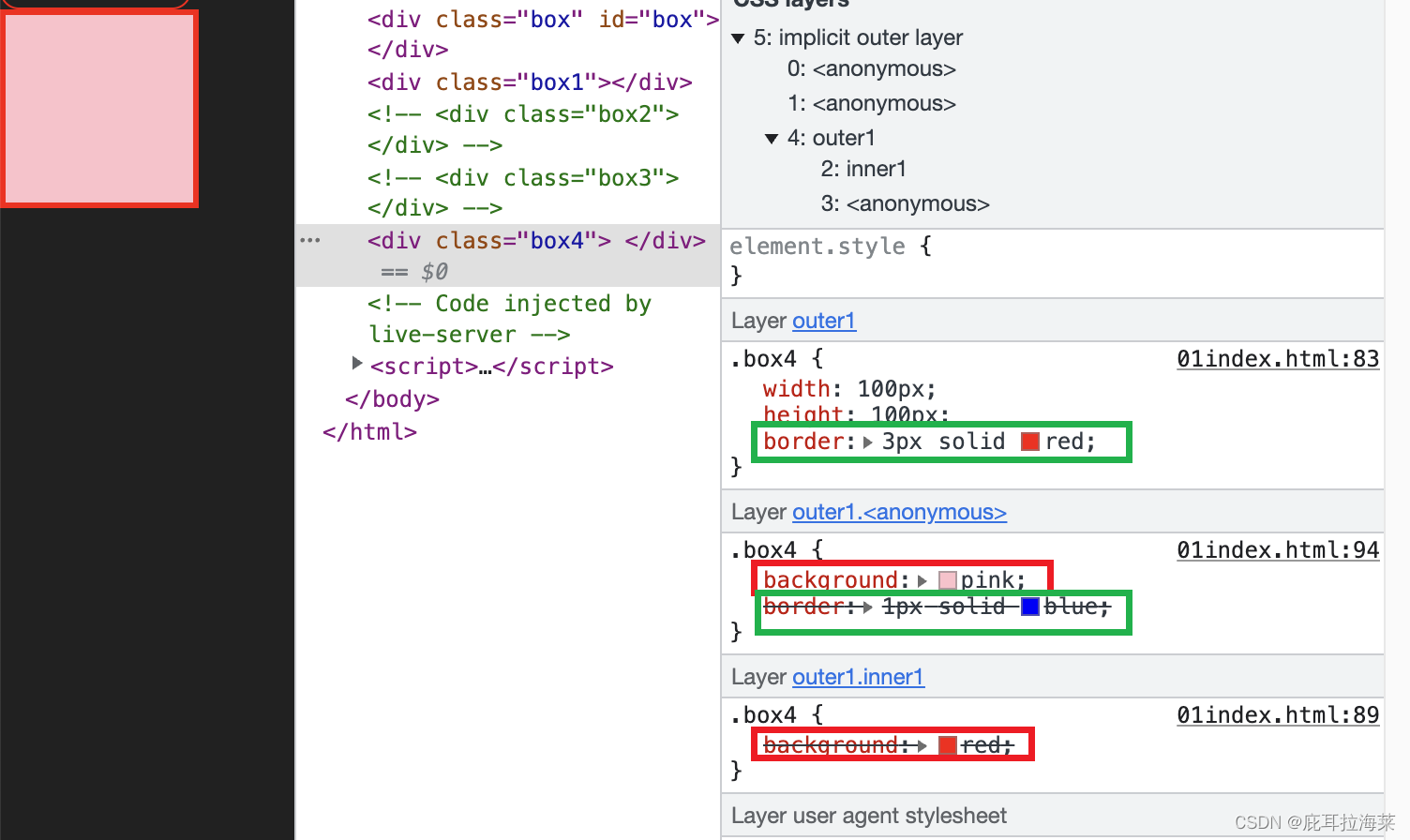Click the .box4 selector in outer1 layer
1410x840 pixels.
[763, 358]
